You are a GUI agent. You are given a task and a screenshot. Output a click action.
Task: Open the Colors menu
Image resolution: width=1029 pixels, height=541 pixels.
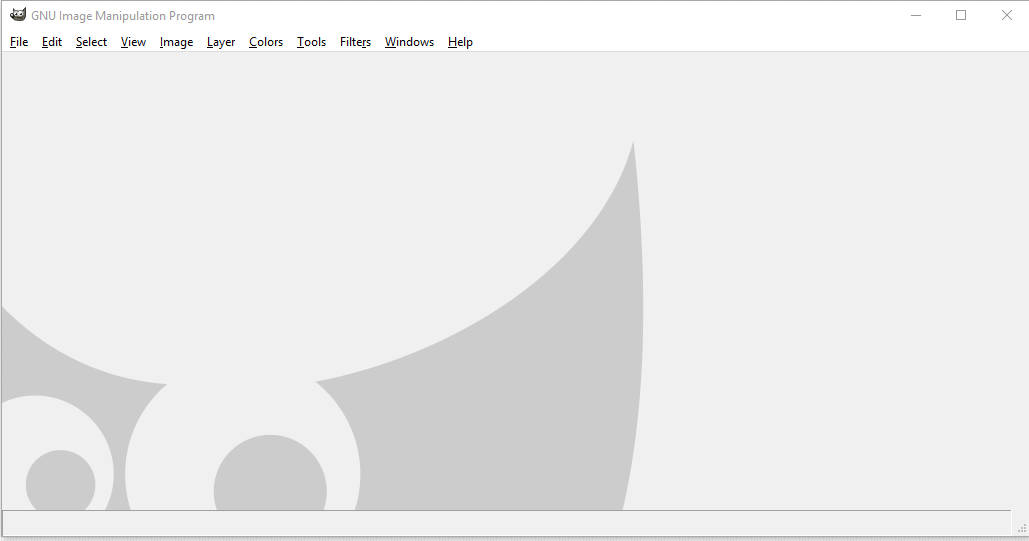pyautogui.click(x=266, y=42)
